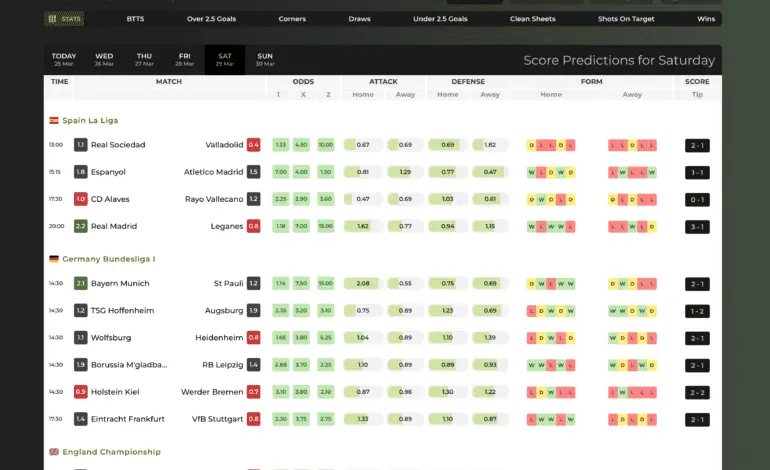
Task: Click Espanyol draw odds 4.00
Action: click(x=301, y=172)
